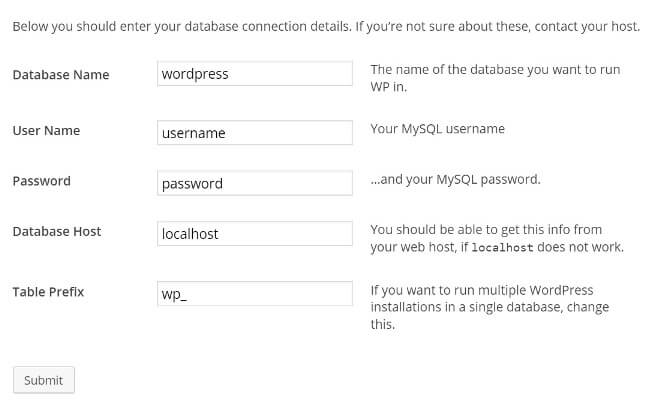
Task: Focus the Table Prefix field with wp_
Action: point(255,294)
